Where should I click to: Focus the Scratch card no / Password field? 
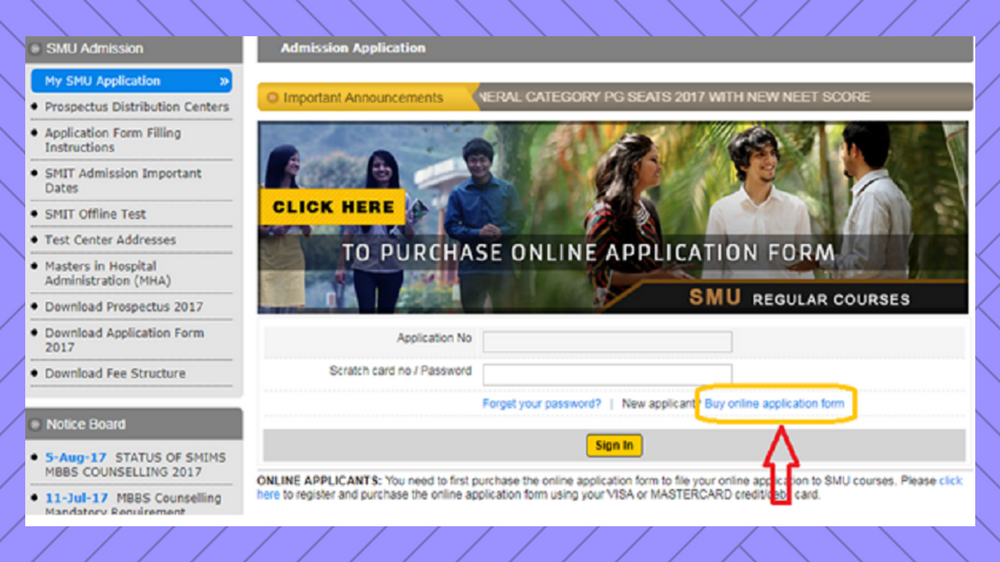(607, 374)
